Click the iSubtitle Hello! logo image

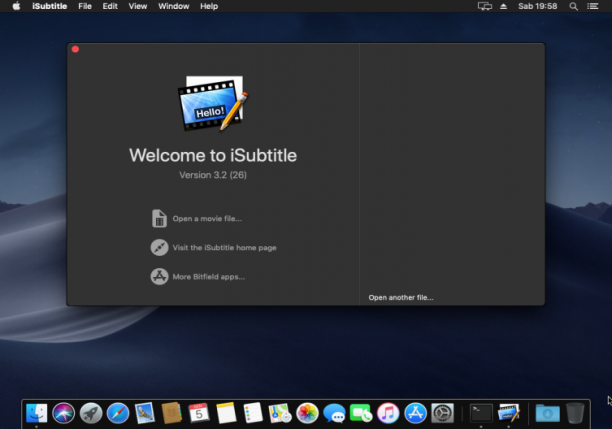213,103
